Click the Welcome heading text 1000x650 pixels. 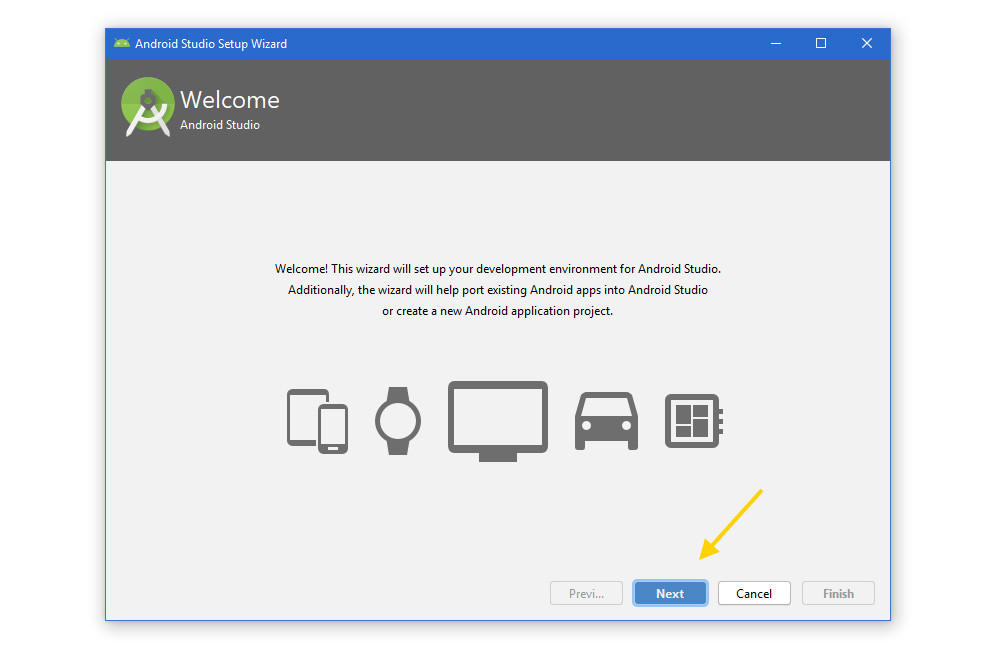[x=230, y=100]
